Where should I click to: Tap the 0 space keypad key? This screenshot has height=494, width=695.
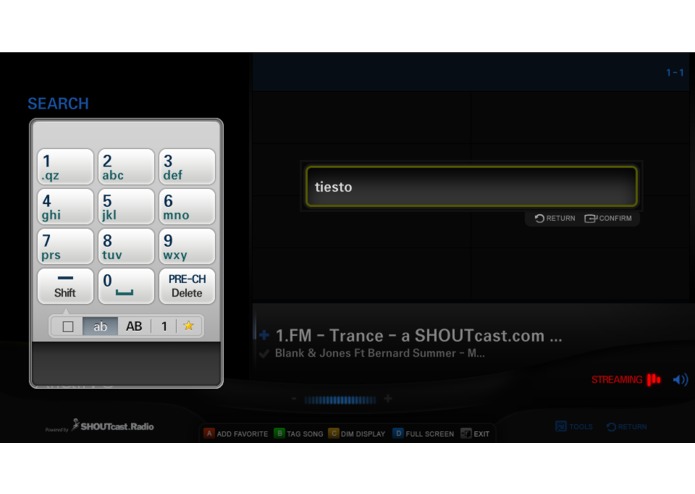(x=126, y=286)
